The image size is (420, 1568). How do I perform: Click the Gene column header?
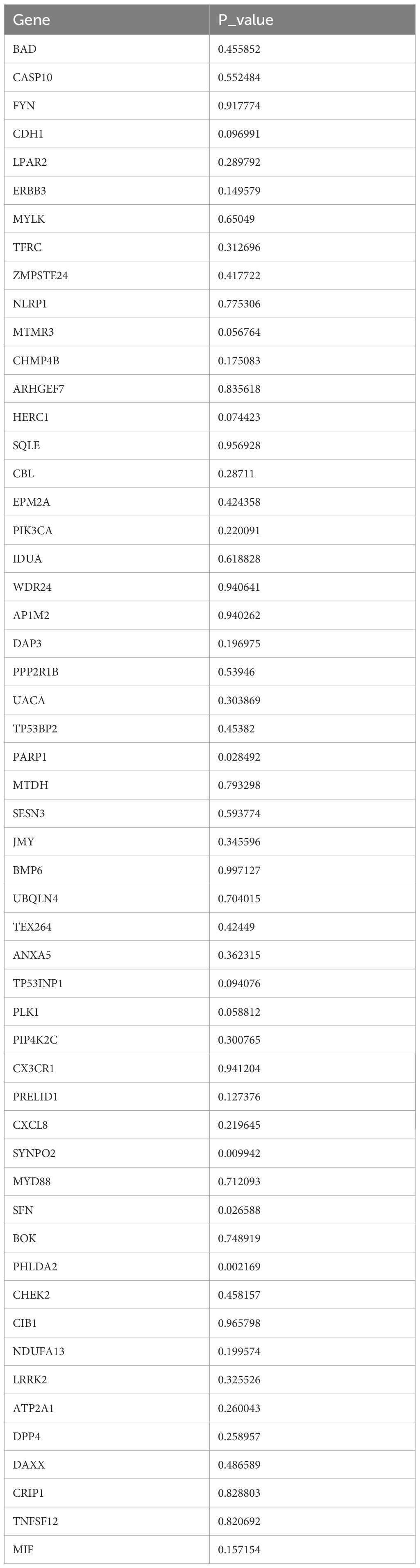pos(31,20)
